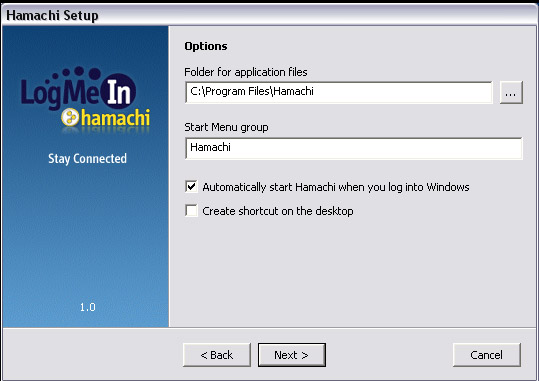Click Create shortcut on the desktop label

[x=278, y=211]
